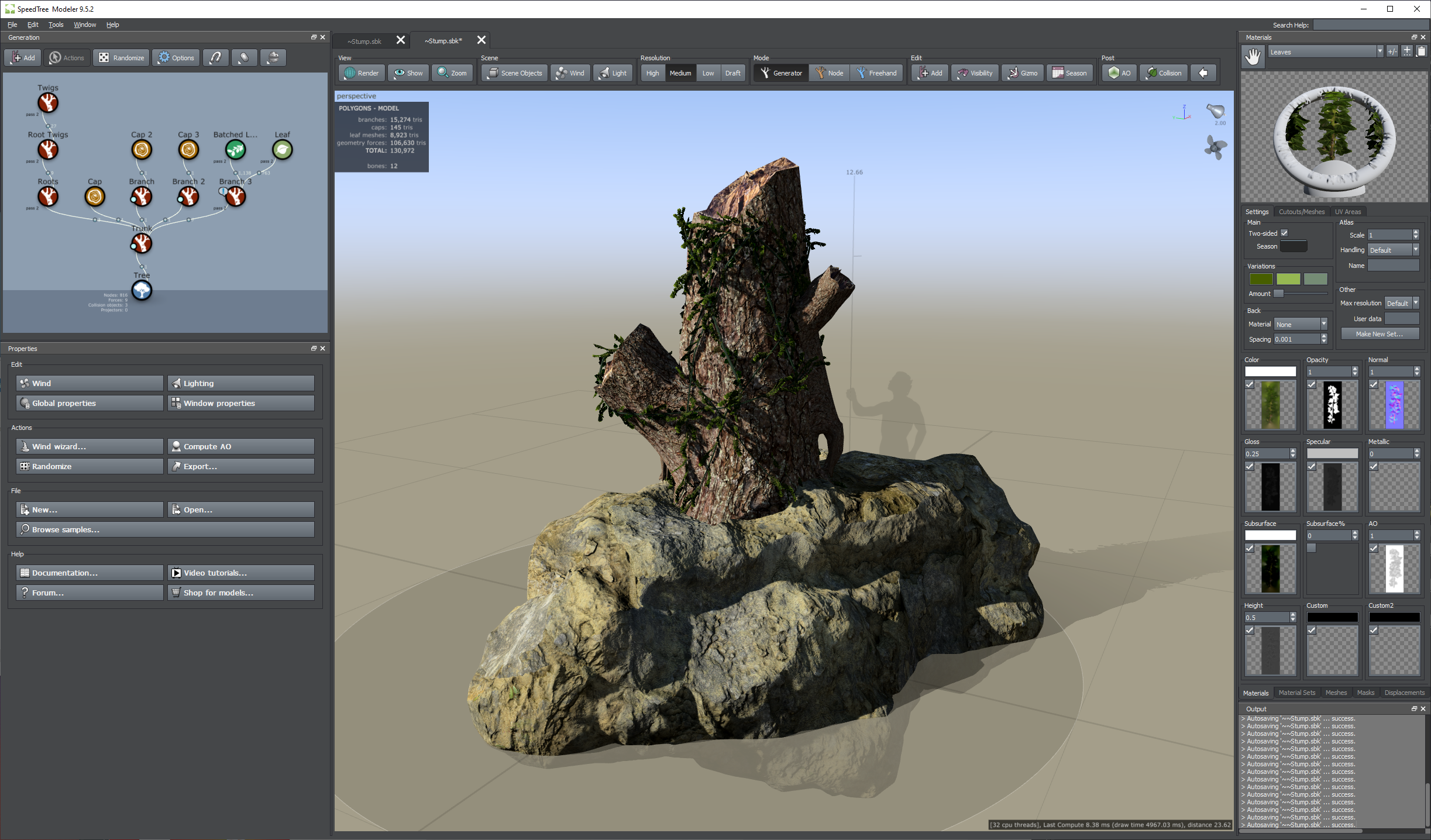Click the Search Help input field
1431x840 pixels.
[x=1370, y=25]
